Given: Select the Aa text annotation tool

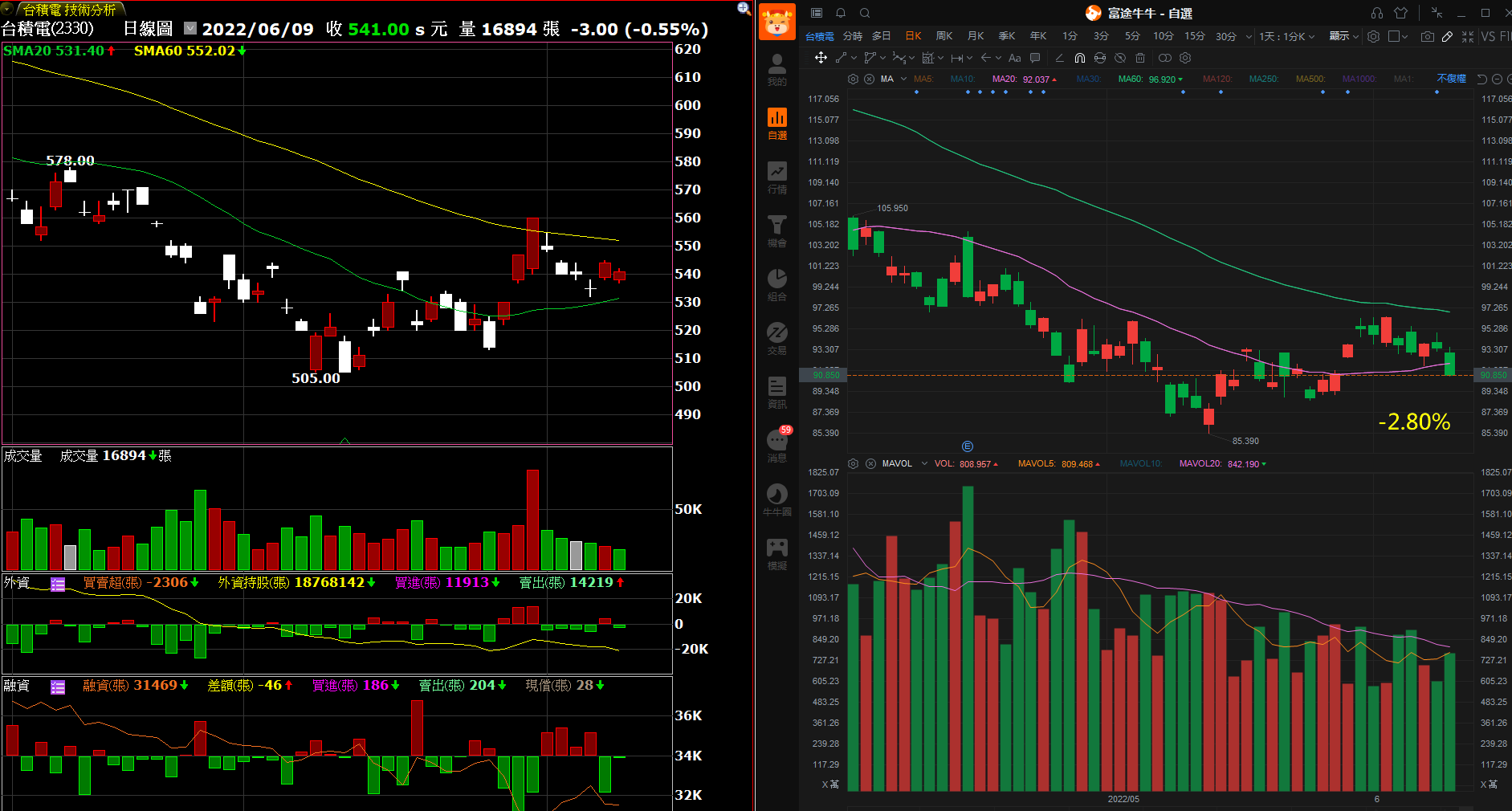Looking at the screenshot, I should coord(1014,58).
